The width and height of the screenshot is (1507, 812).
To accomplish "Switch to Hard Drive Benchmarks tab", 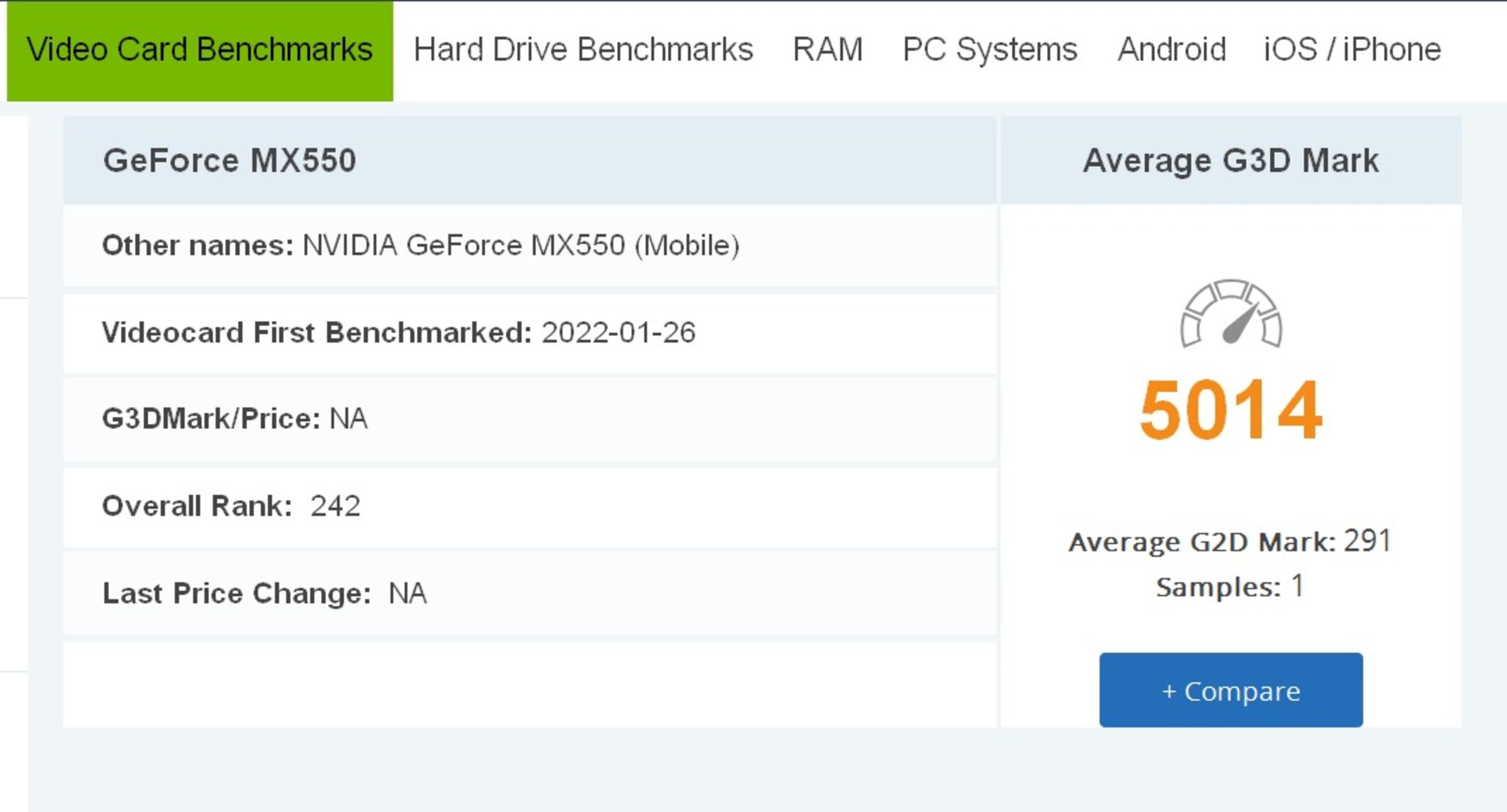I will [583, 49].
